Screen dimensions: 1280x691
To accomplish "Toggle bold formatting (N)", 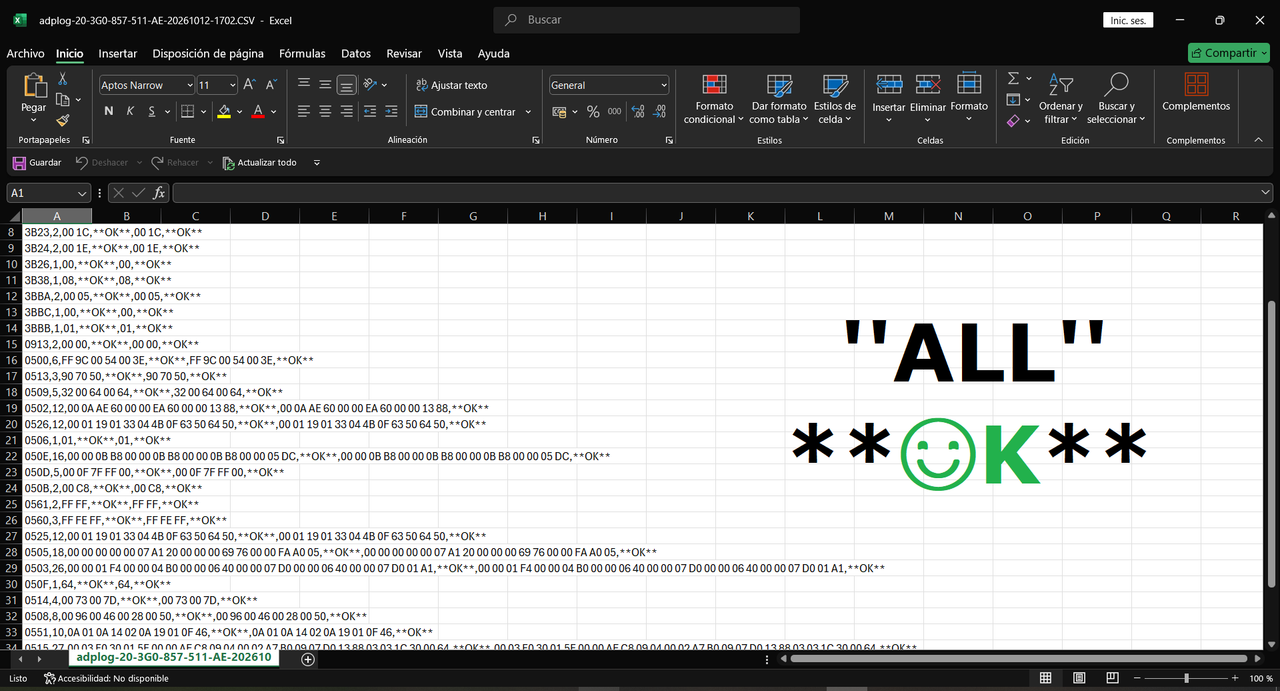I will pos(109,112).
